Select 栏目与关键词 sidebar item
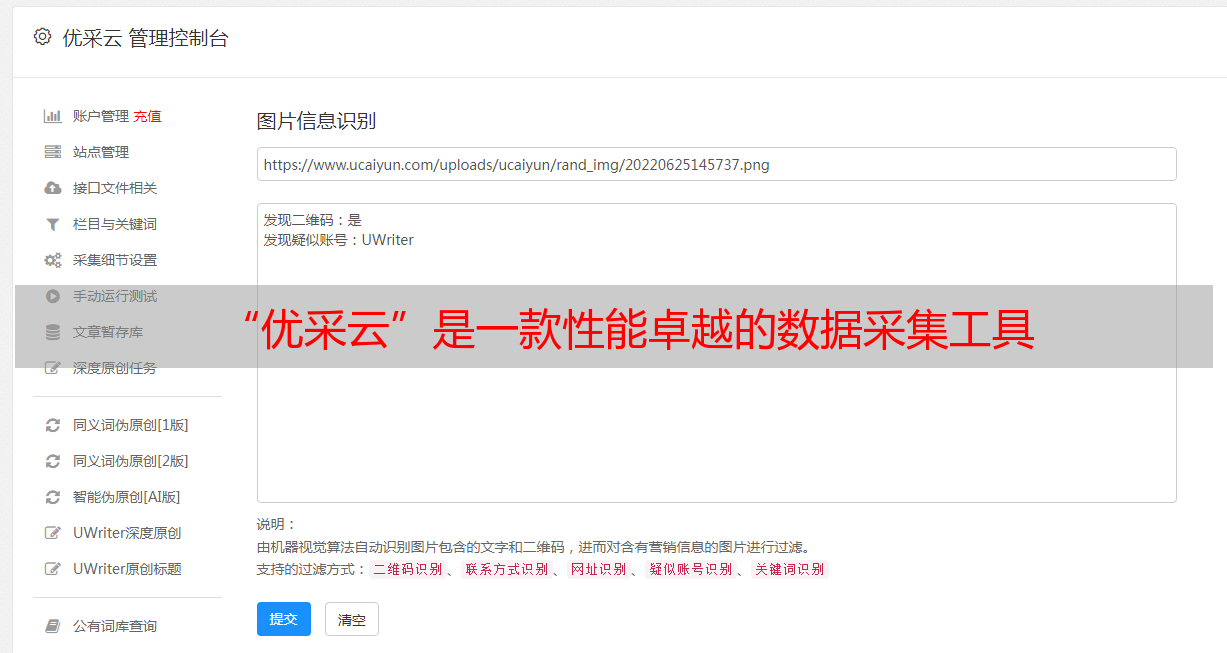The width and height of the screenshot is (1227, 653). pyautogui.click(x=115, y=224)
